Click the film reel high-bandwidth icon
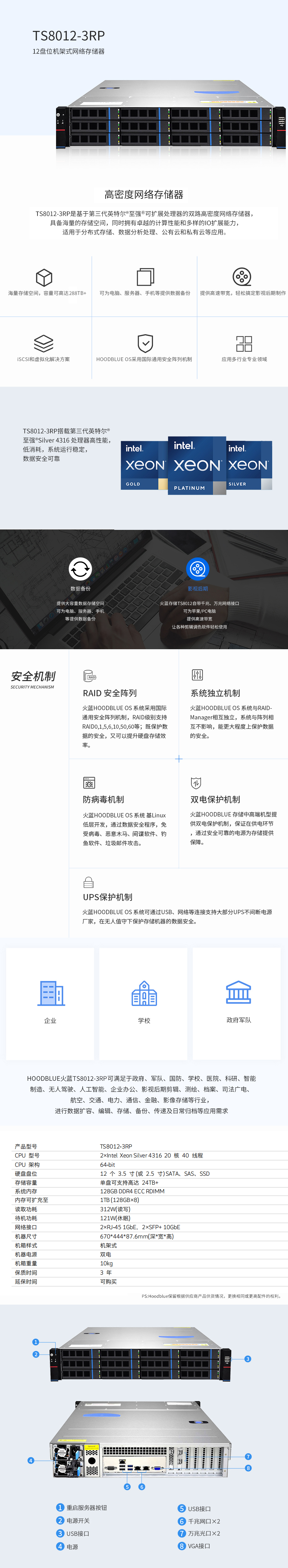This screenshot has height=1568, width=288. coord(242,276)
